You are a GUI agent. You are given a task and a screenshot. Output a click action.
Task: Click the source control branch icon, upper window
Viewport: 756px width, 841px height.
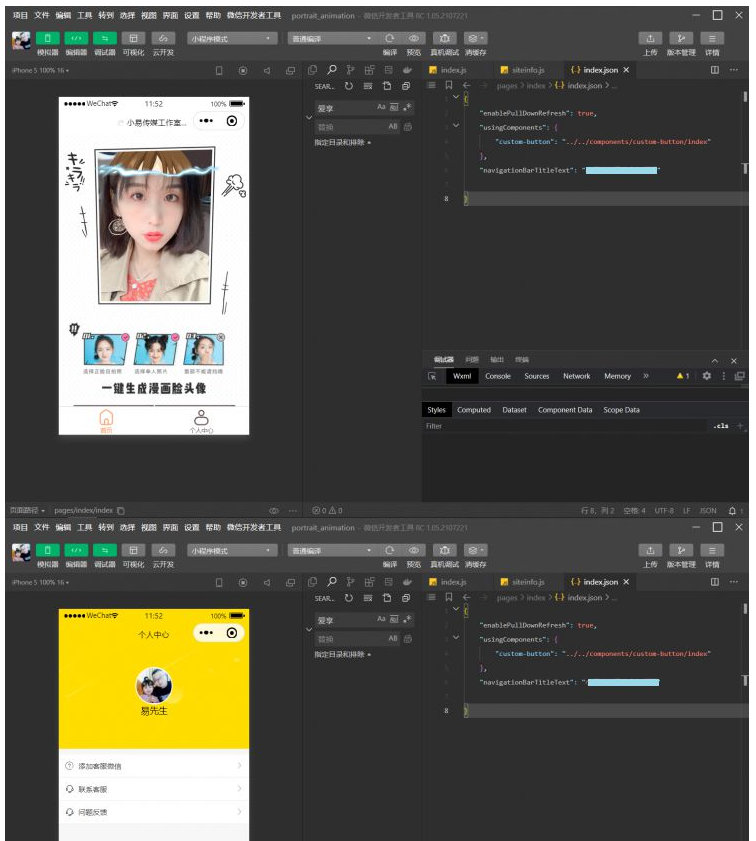(350, 70)
